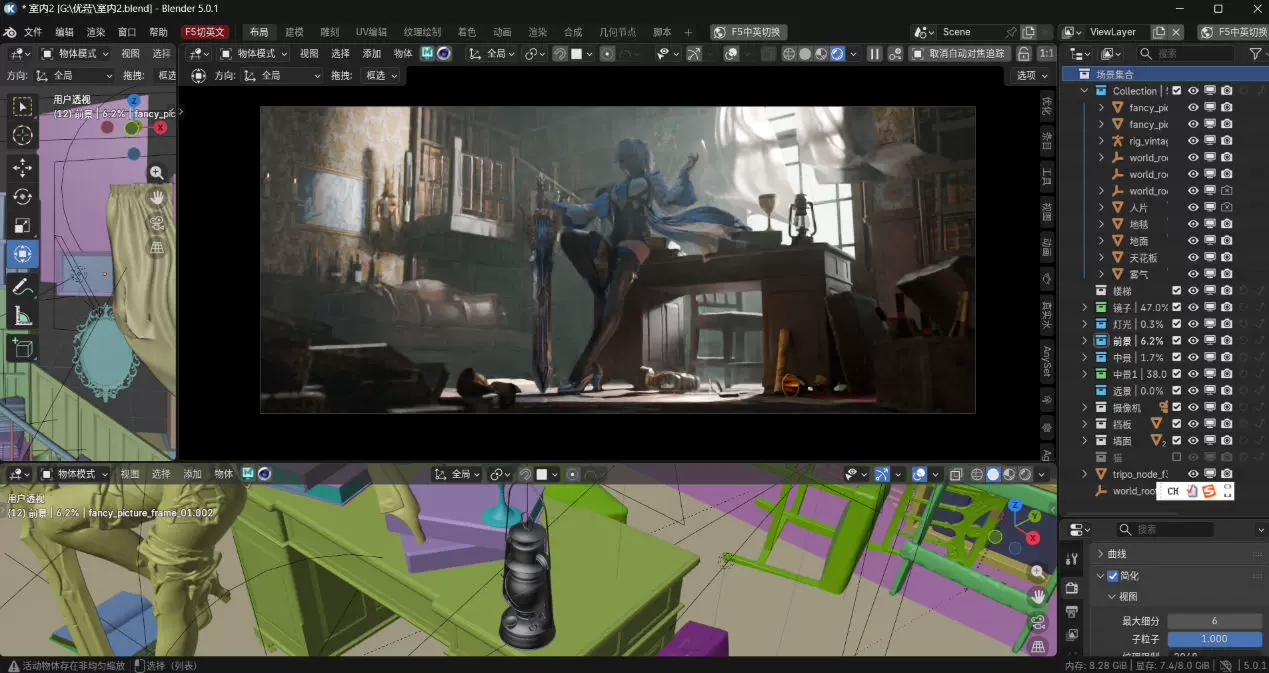Open the output properties tab icon
This screenshot has height=673, width=1269.
pyautogui.click(x=1071, y=611)
